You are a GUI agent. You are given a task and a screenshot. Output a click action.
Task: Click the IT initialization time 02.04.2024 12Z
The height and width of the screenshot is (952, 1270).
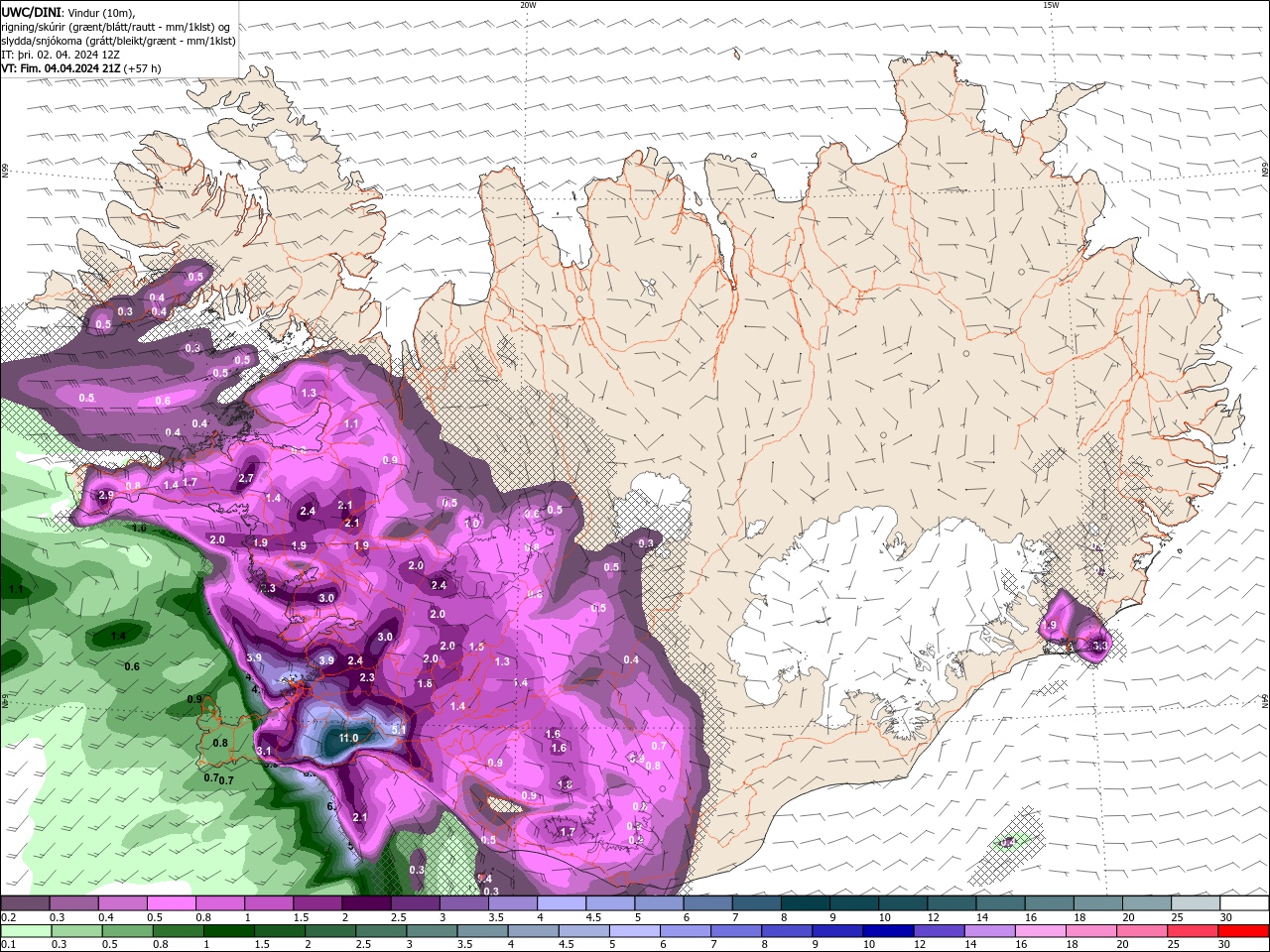tap(61, 55)
